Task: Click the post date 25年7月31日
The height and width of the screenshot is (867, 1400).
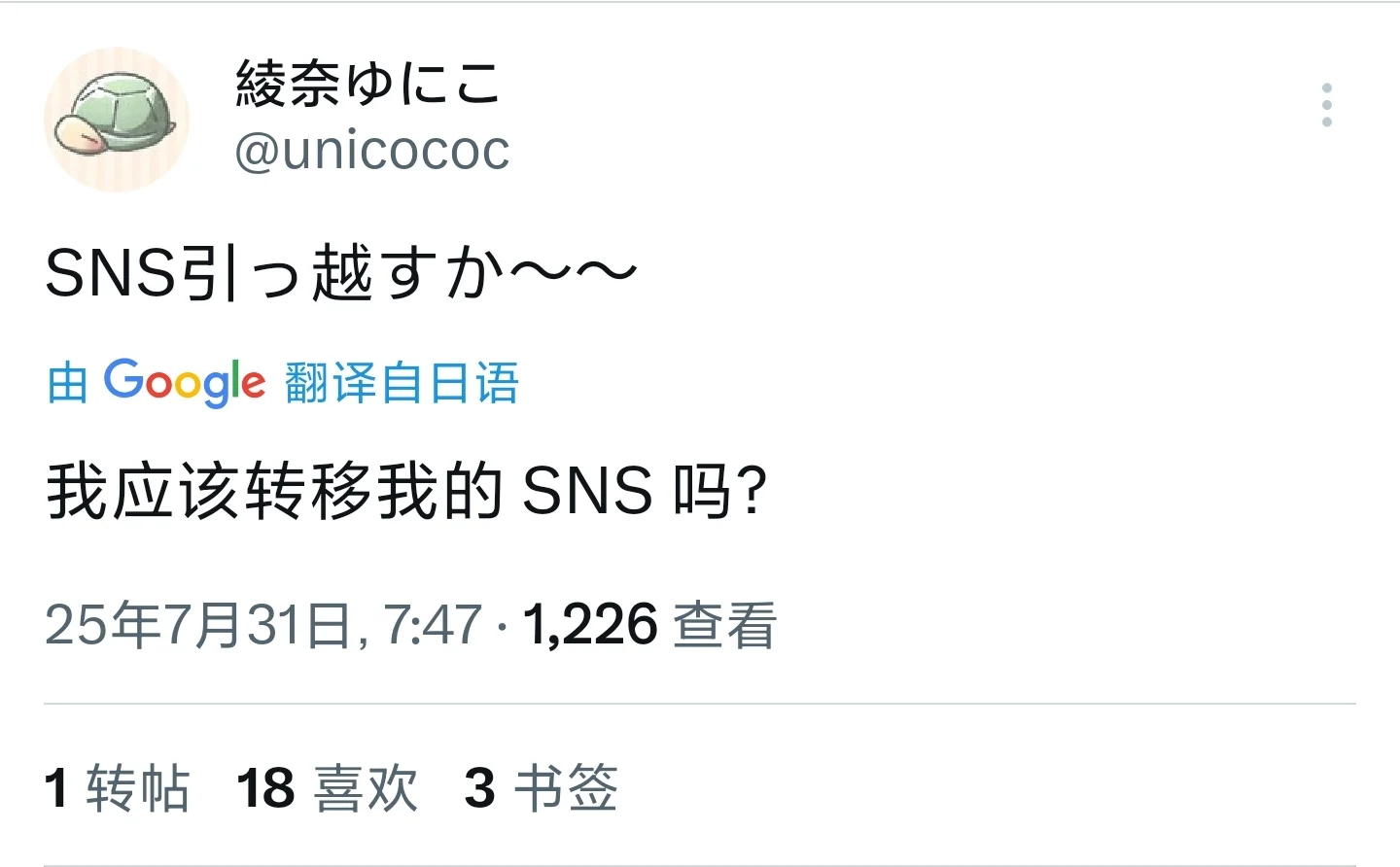Action: pos(198,624)
